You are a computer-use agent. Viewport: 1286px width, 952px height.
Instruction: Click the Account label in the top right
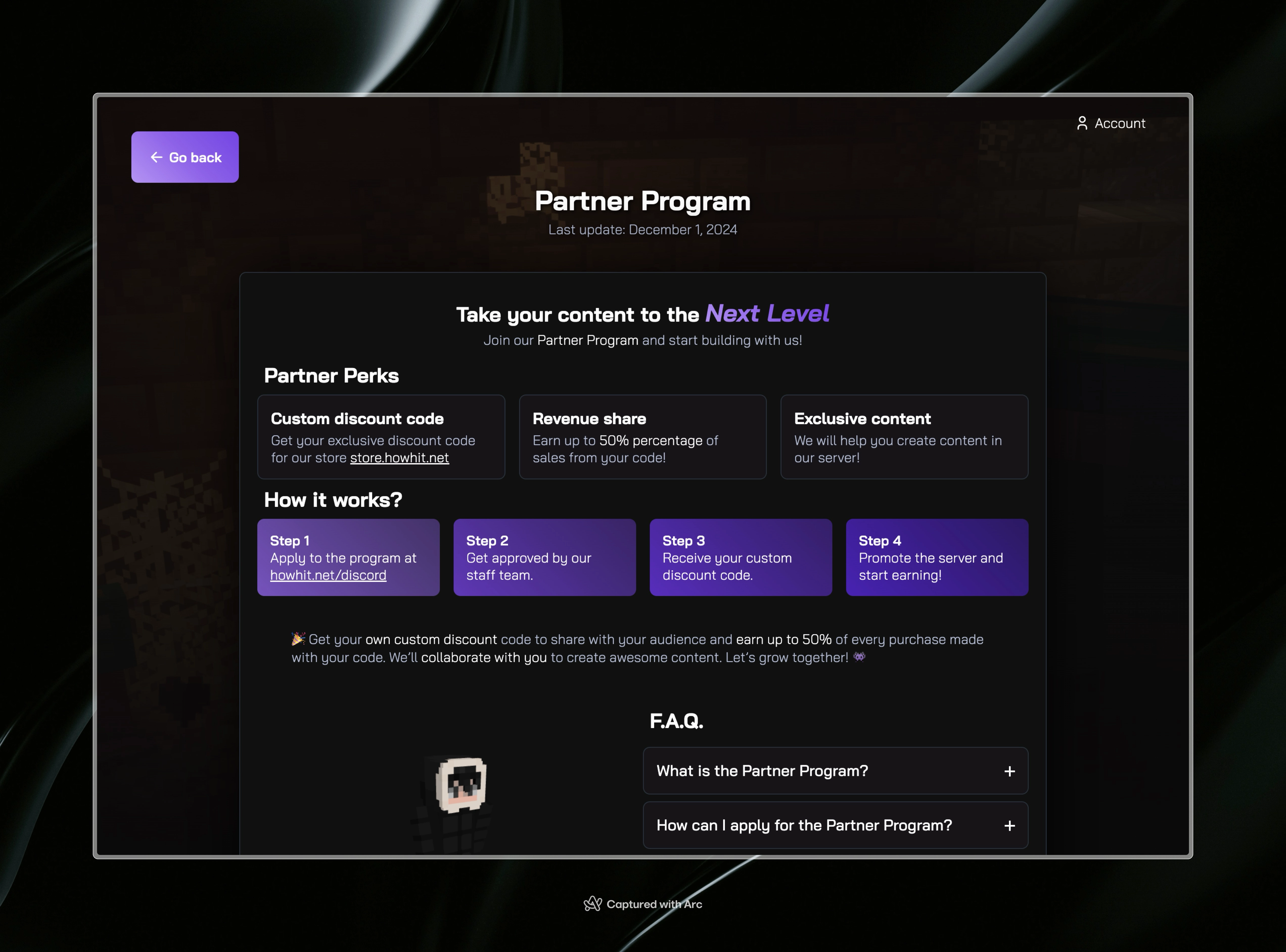coord(1119,123)
